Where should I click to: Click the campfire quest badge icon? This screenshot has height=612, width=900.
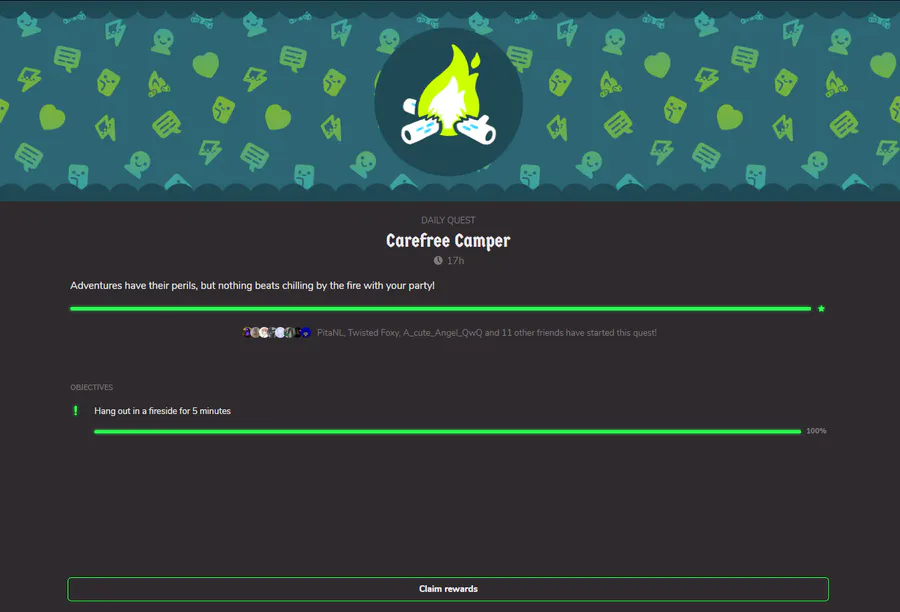[448, 102]
